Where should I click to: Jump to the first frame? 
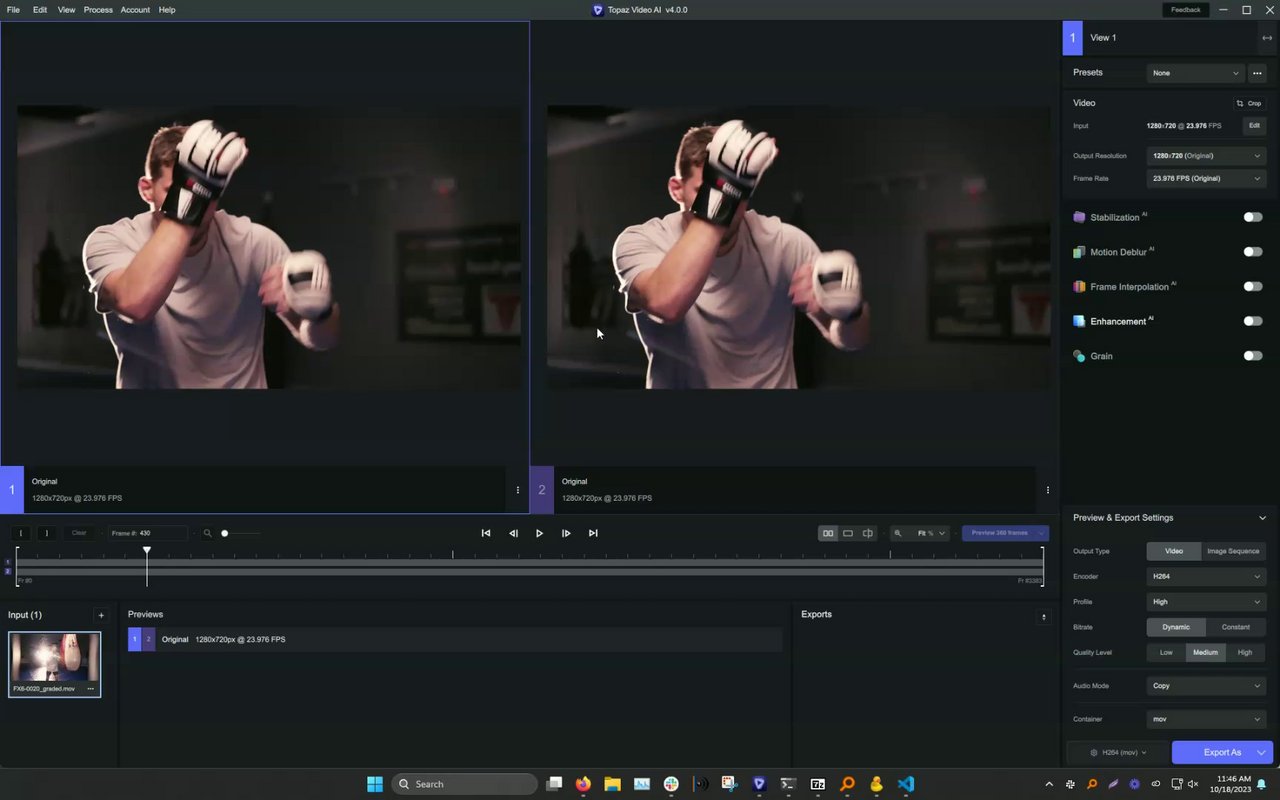coord(486,533)
